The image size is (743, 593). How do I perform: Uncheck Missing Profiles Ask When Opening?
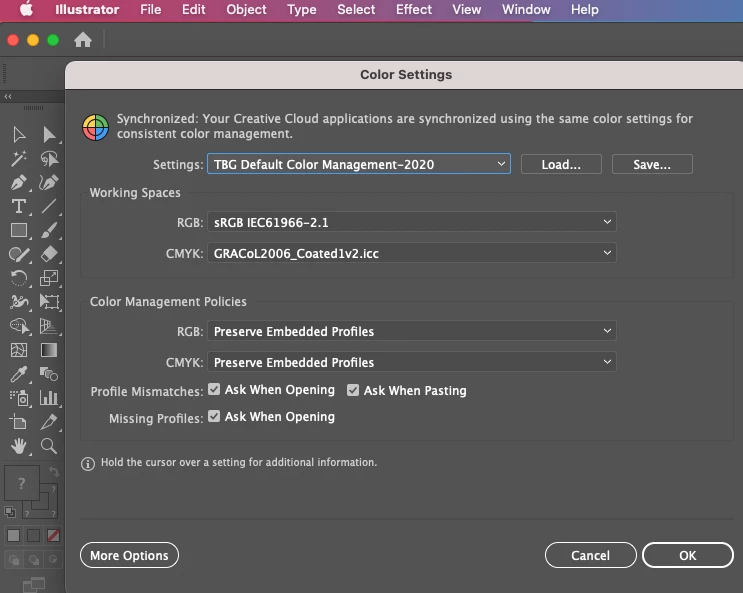214,416
